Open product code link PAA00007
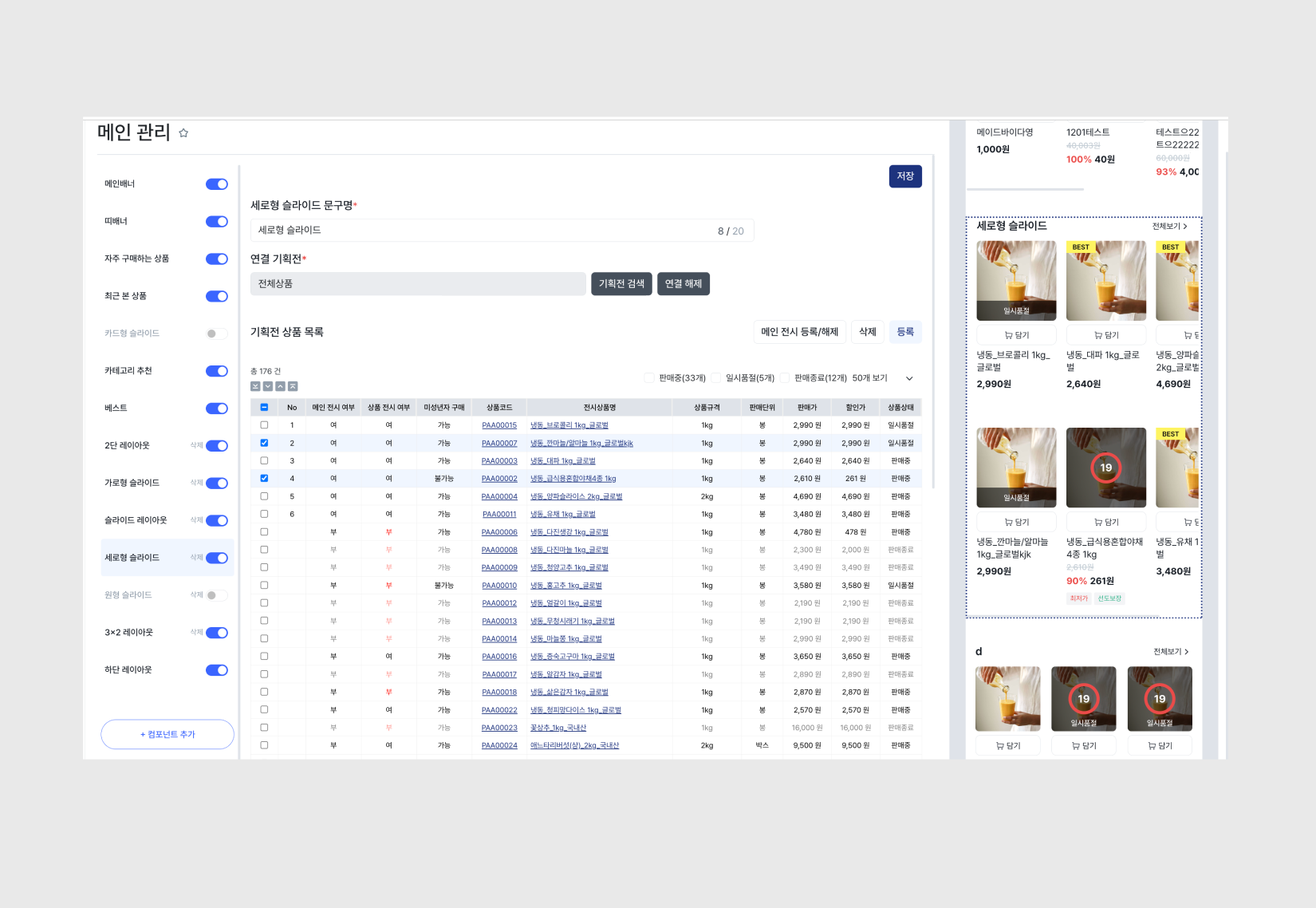 pyautogui.click(x=499, y=444)
